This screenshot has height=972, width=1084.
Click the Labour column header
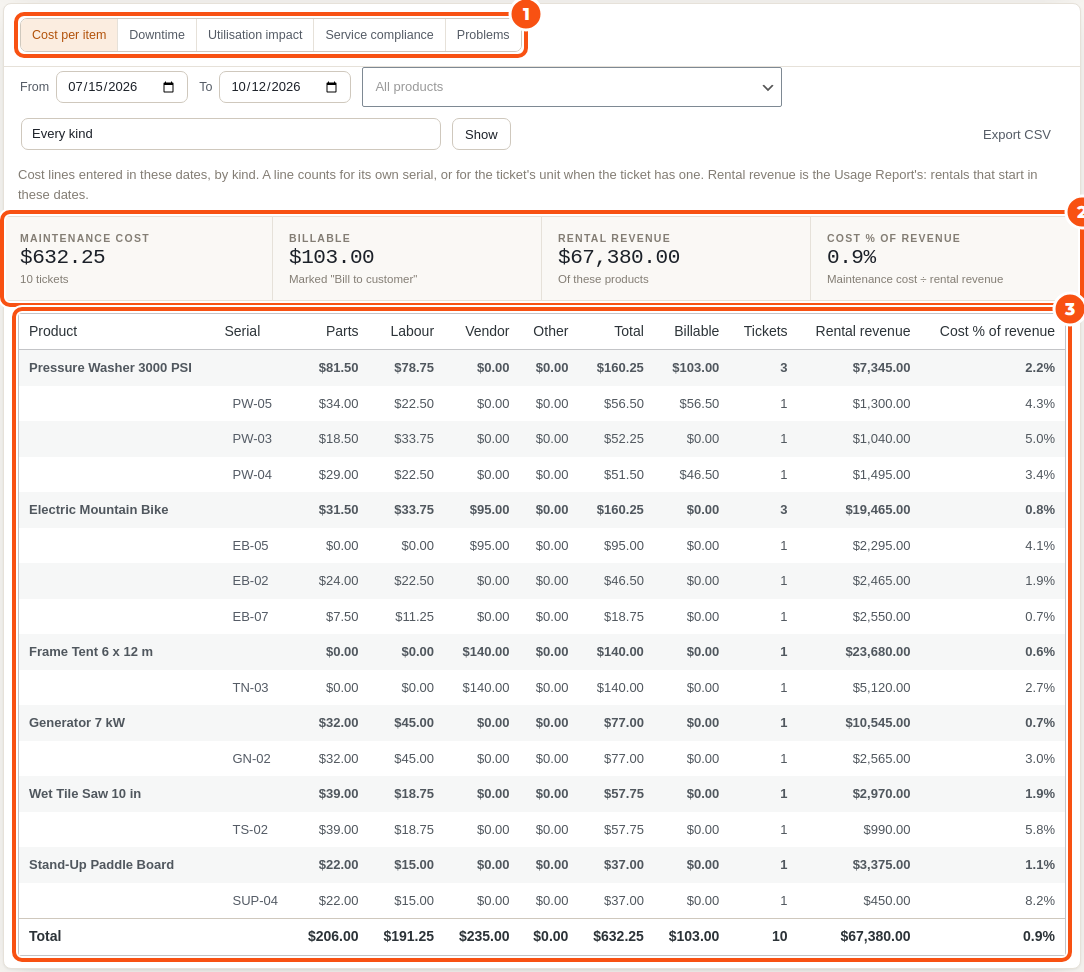coord(412,331)
